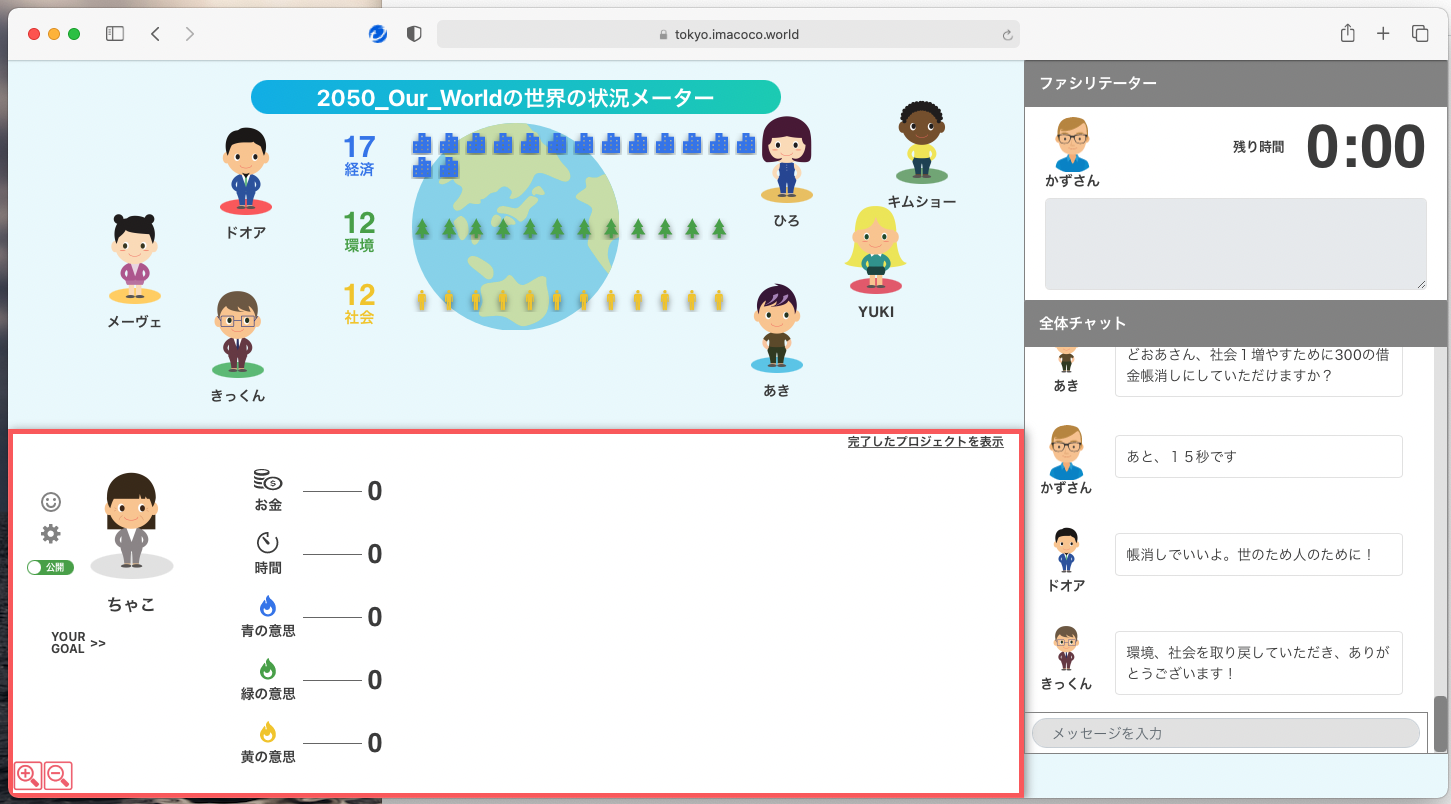Type in the メッセージを入力 chat field
This screenshot has width=1451, height=804.
pos(1225,733)
